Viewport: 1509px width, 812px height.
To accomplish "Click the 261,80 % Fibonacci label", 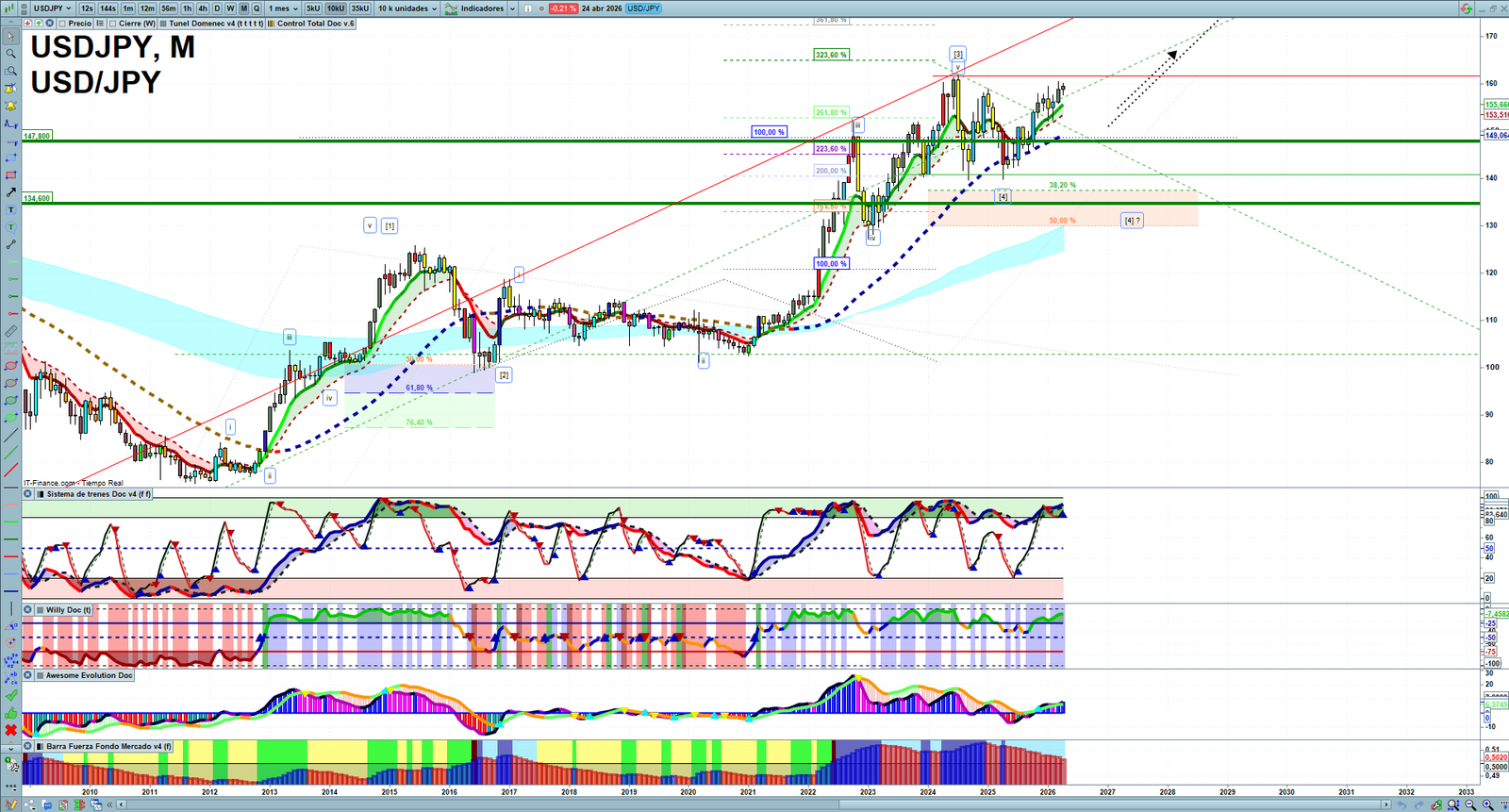I will (831, 112).
